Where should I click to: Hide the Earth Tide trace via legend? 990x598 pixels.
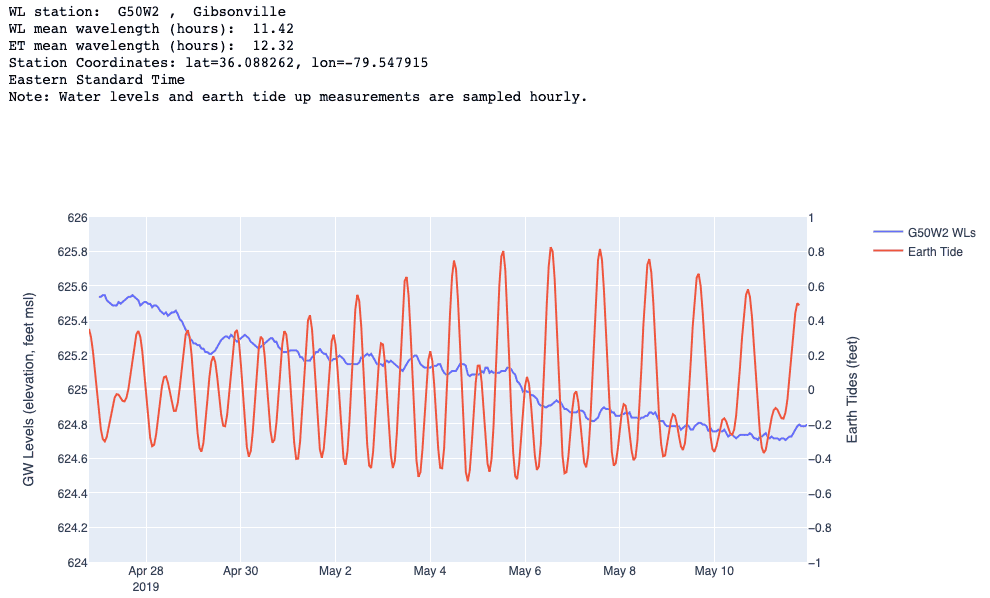pyautogui.click(x=935, y=252)
